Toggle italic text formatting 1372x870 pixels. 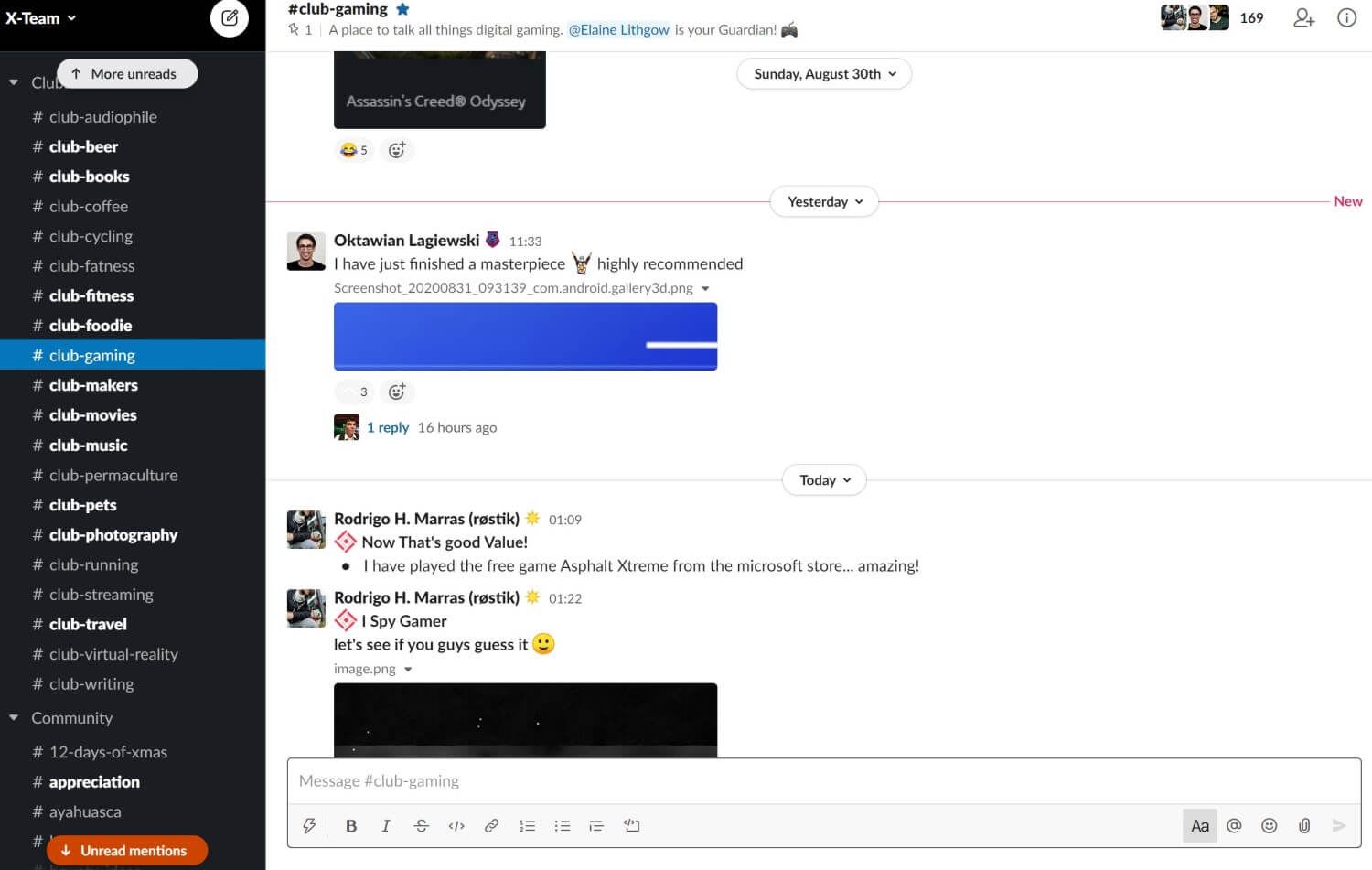386,825
